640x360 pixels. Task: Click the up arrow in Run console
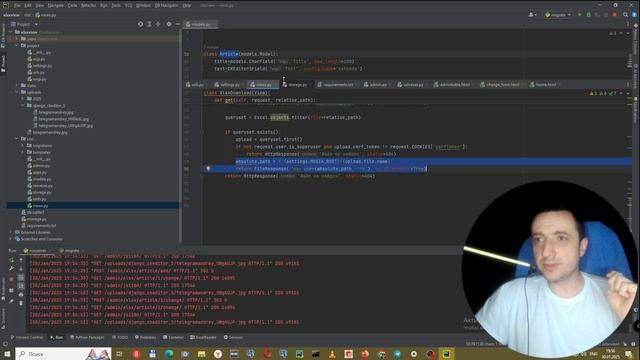tap(21, 260)
